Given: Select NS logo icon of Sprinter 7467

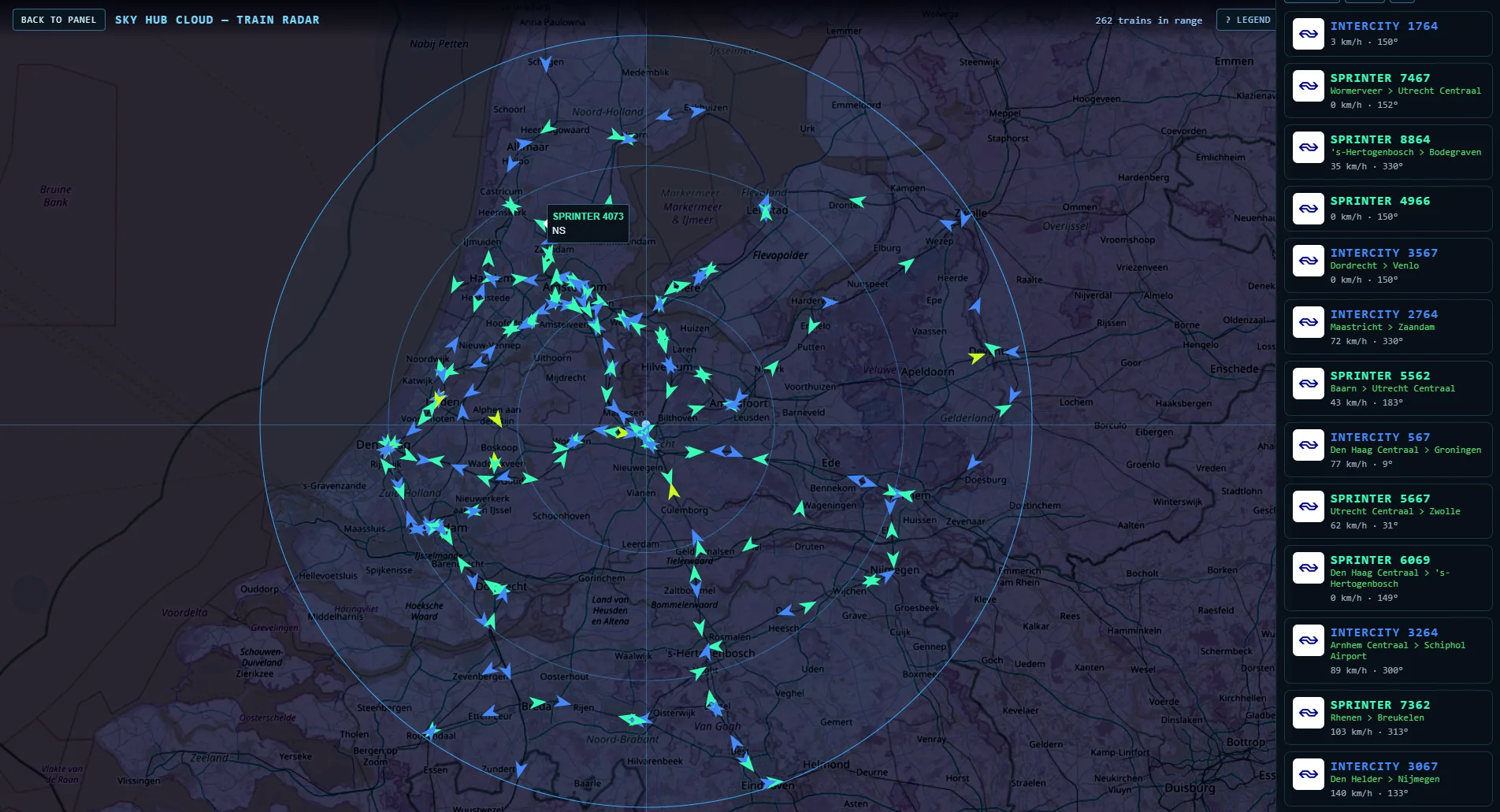Looking at the screenshot, I should (1309, 86).
